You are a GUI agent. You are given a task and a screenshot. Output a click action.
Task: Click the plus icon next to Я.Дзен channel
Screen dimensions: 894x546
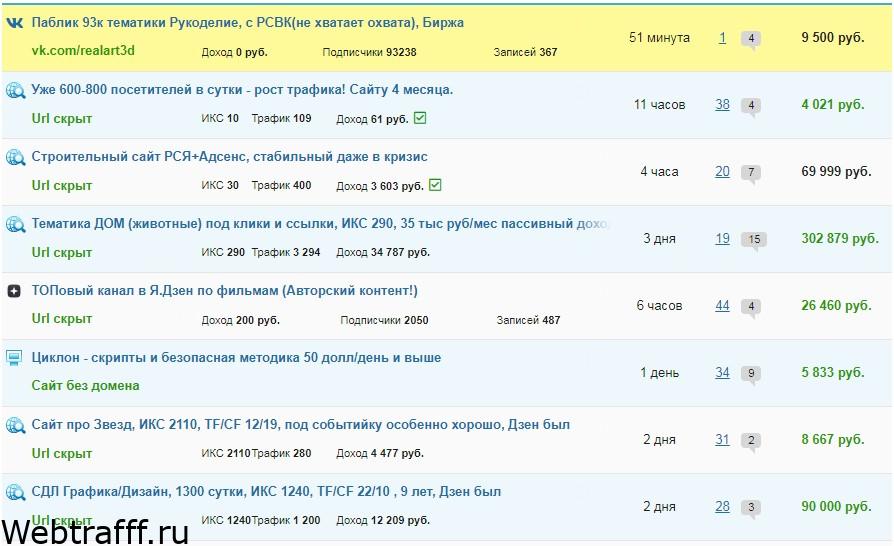pos(14,291)
